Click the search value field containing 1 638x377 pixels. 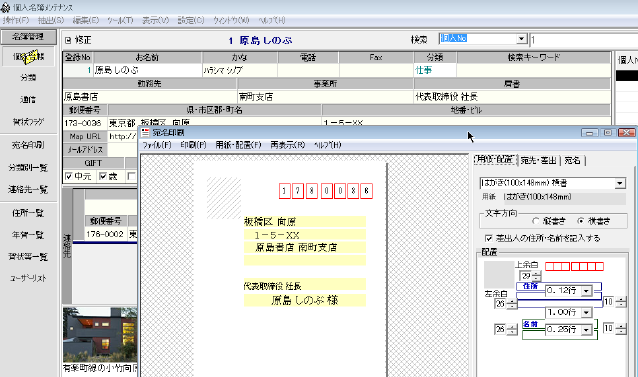click(x=583, y=40)
